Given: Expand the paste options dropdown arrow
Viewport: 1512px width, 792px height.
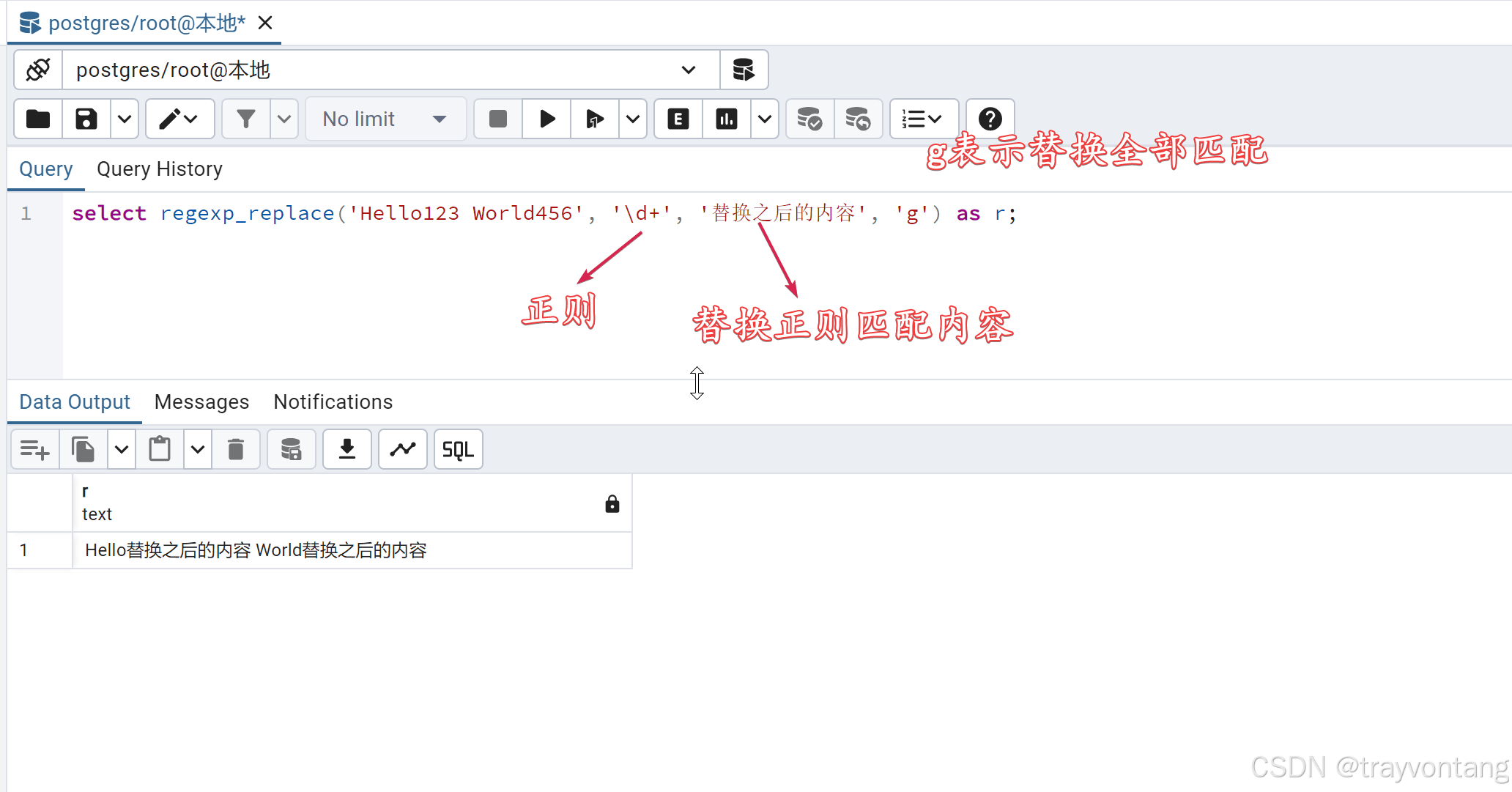Looking at the screenshot, I should 198,449.
